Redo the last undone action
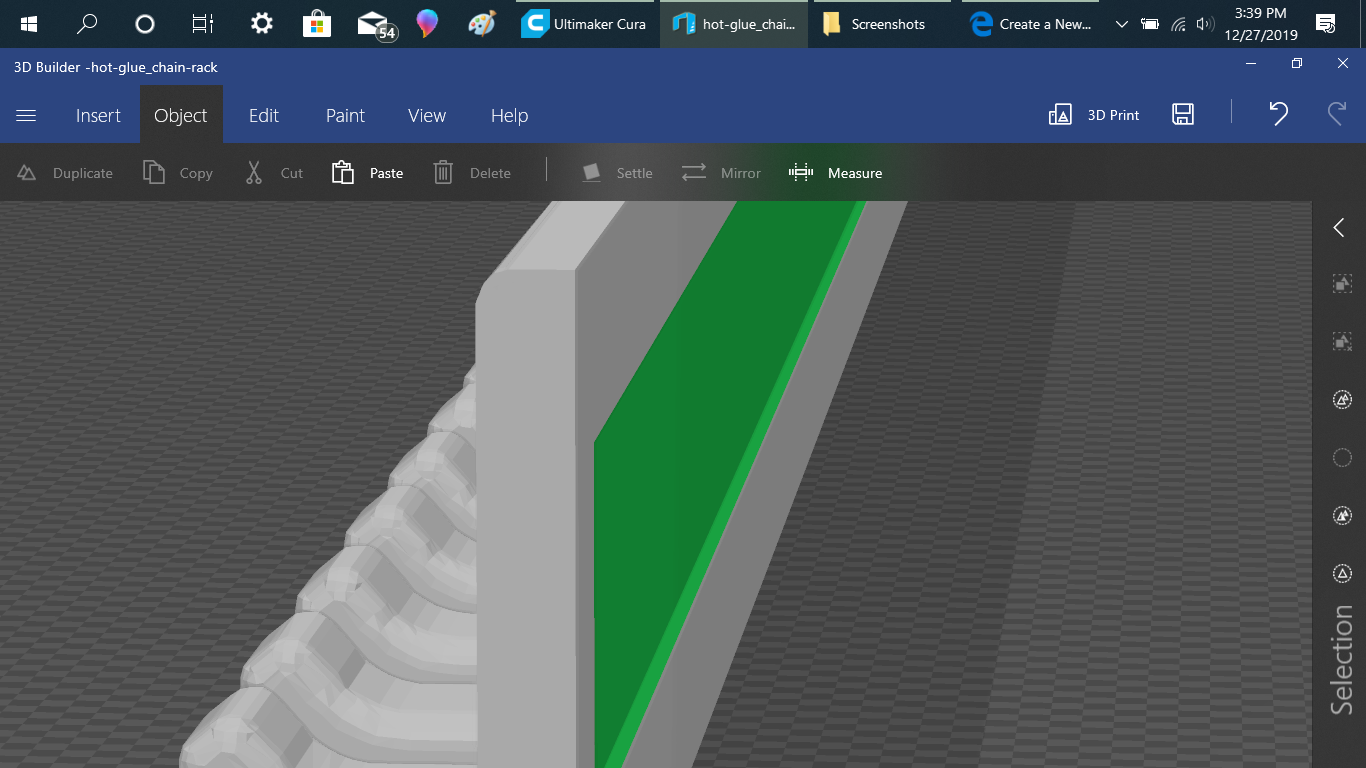The image size is (1366, 768). click(1337, 114)
